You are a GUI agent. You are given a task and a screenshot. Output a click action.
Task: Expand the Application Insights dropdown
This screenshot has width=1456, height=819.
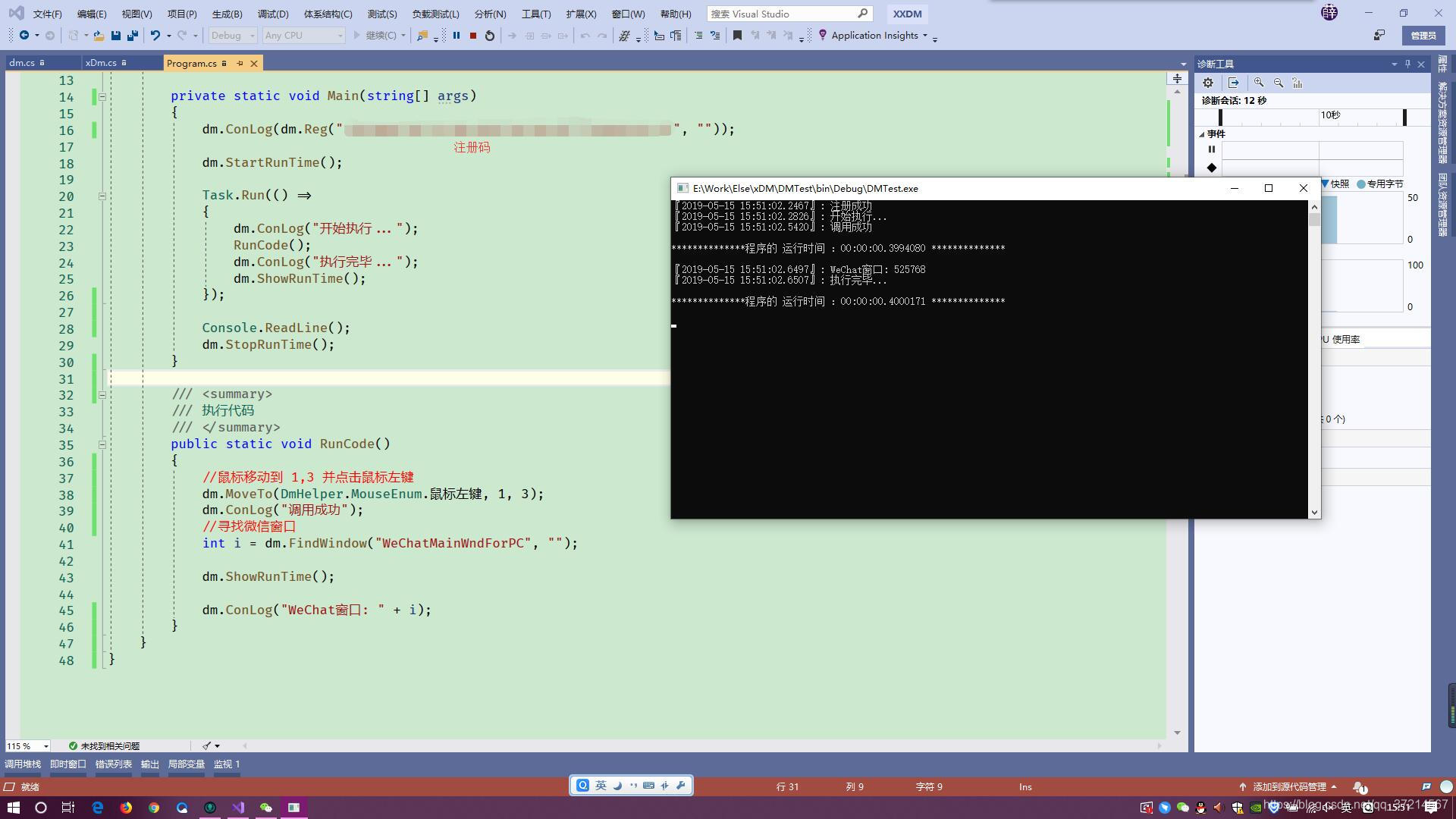tap(924, 36)
